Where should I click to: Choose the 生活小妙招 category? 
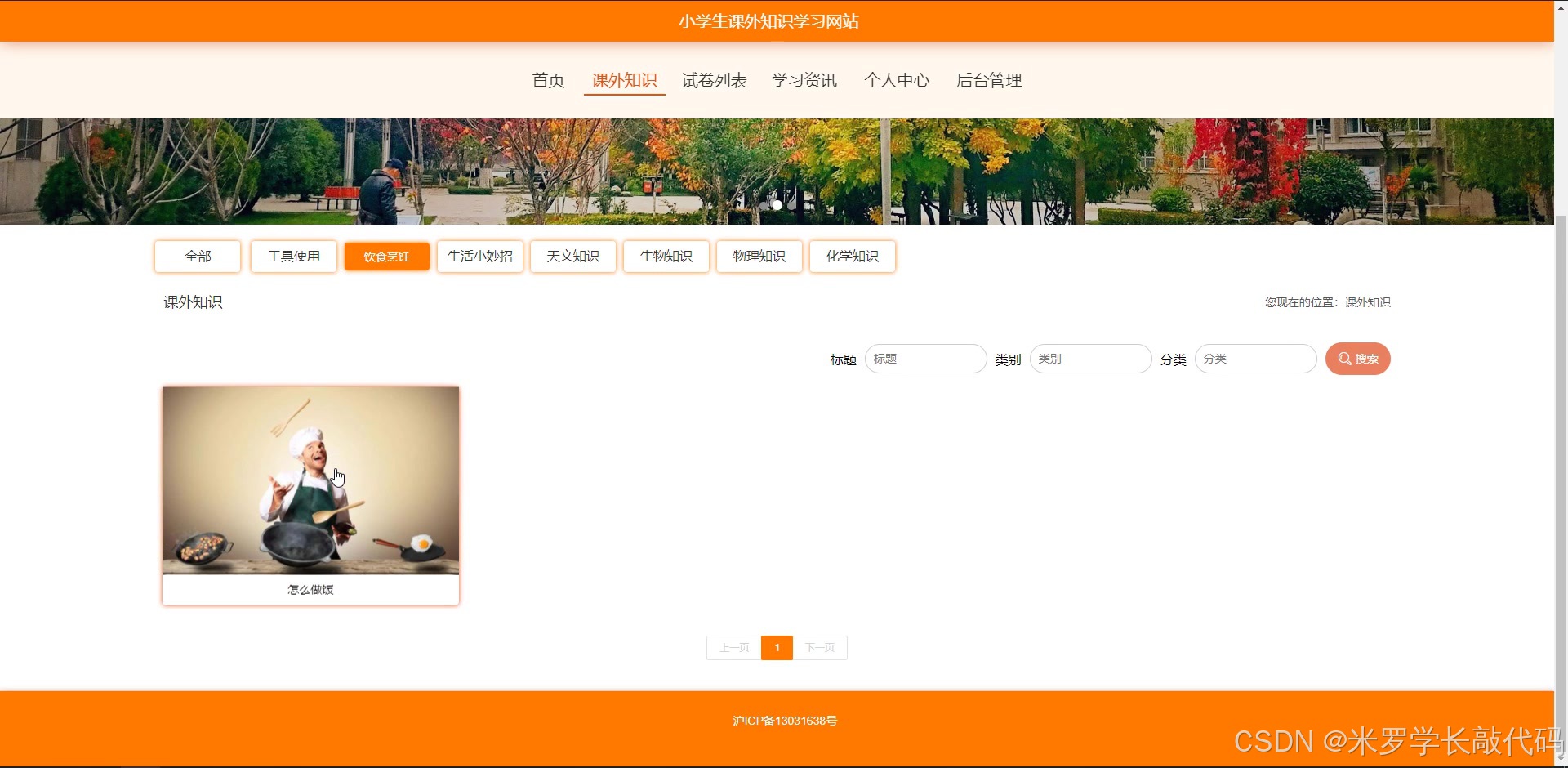(x=479, y=256)
